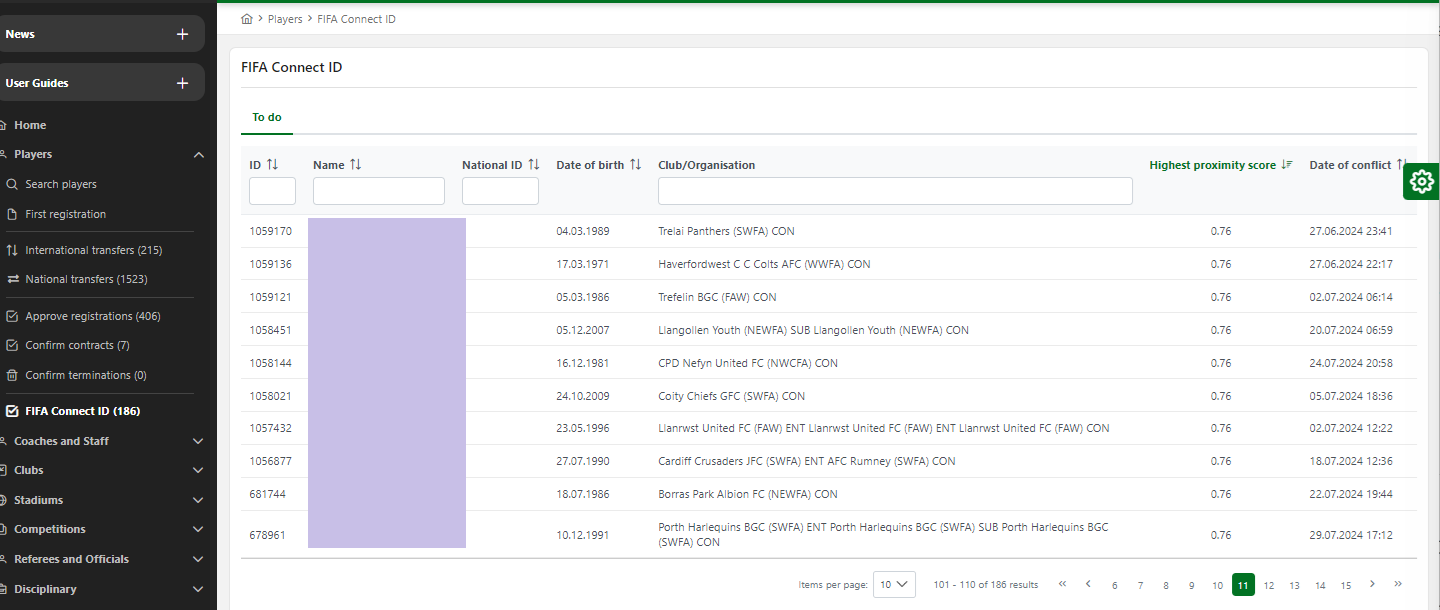Jump to first results page
Viewport: 1440px width, 610px height.
[1062, 584]
